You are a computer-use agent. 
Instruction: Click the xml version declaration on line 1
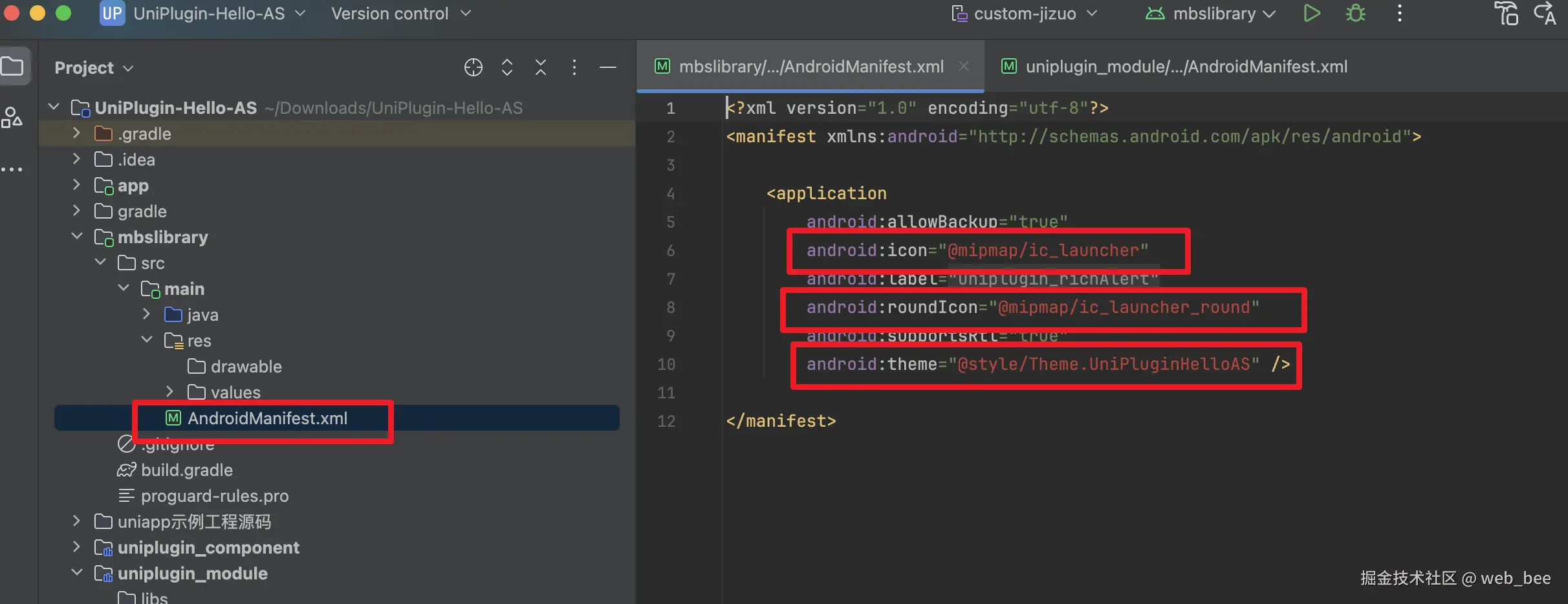point(917,108)
